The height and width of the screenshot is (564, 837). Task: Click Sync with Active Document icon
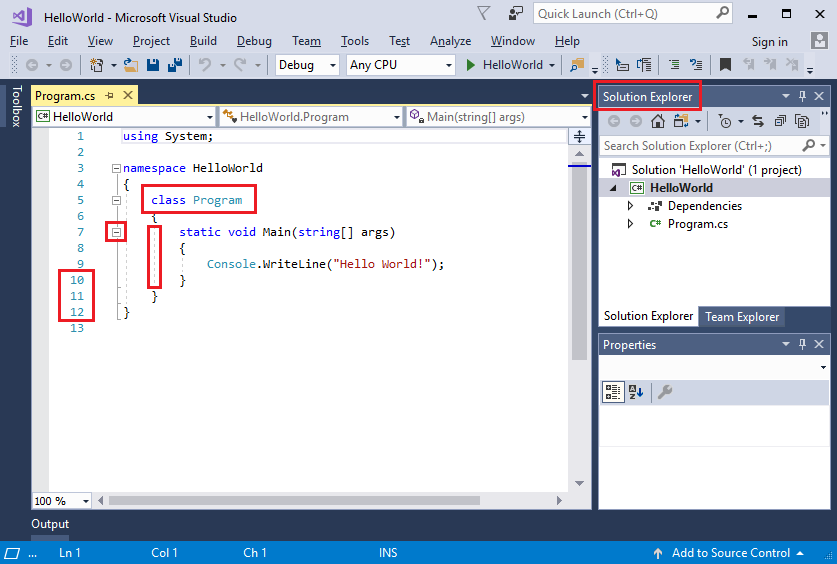coord(758,121)
